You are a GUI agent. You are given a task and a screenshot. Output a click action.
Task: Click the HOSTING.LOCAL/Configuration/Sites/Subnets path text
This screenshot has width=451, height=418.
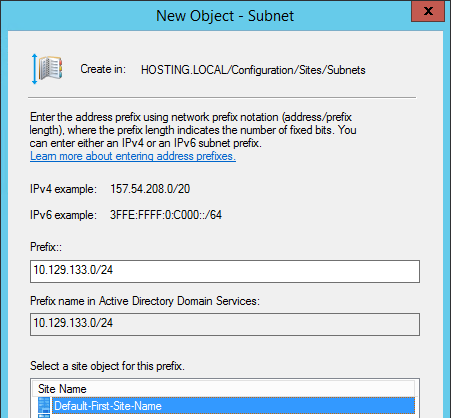tap(253, 70)
